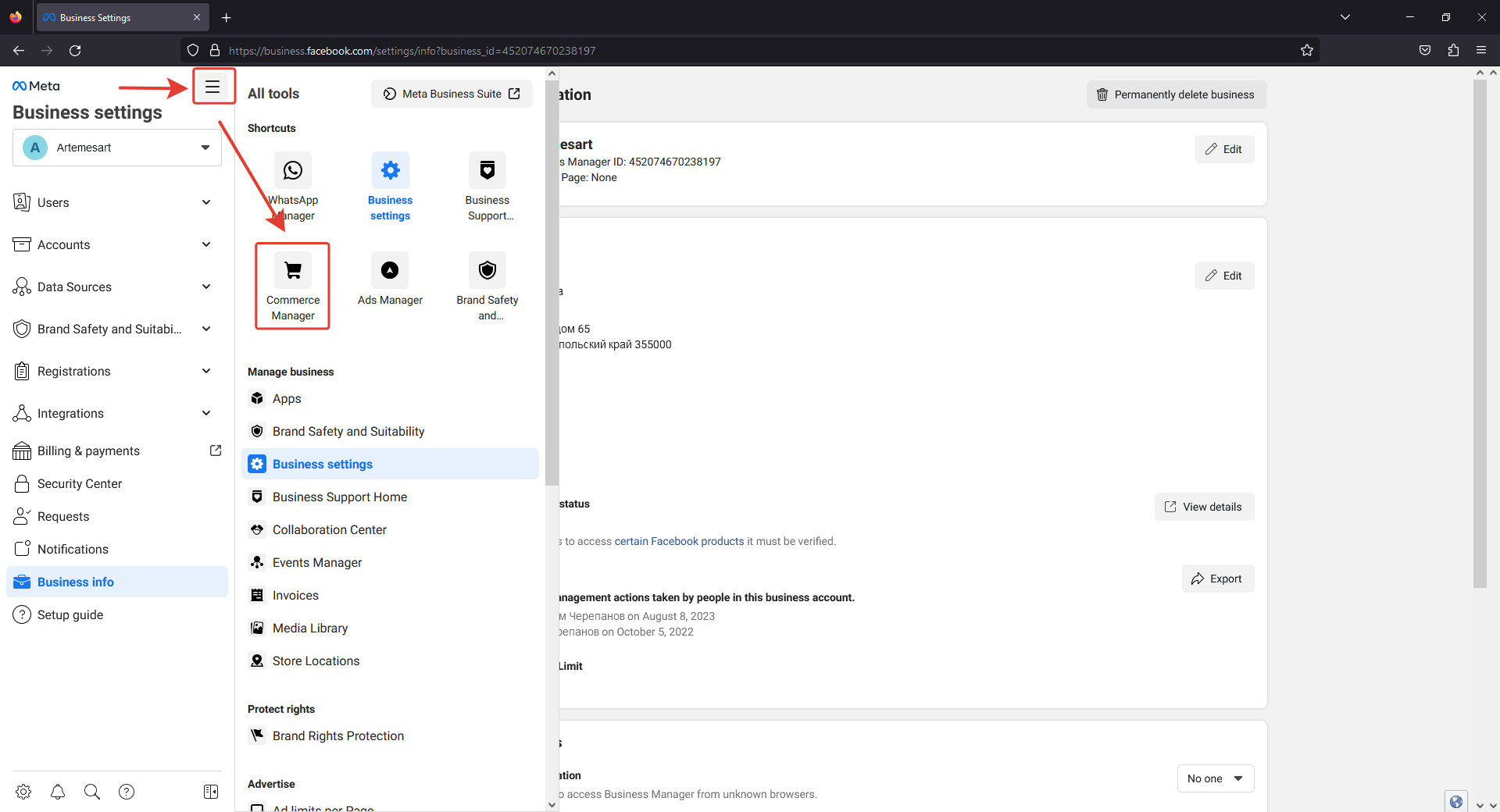Screen dimensions: 1500x812
Task: Open Requests page
Action: (x=117, y=517)
